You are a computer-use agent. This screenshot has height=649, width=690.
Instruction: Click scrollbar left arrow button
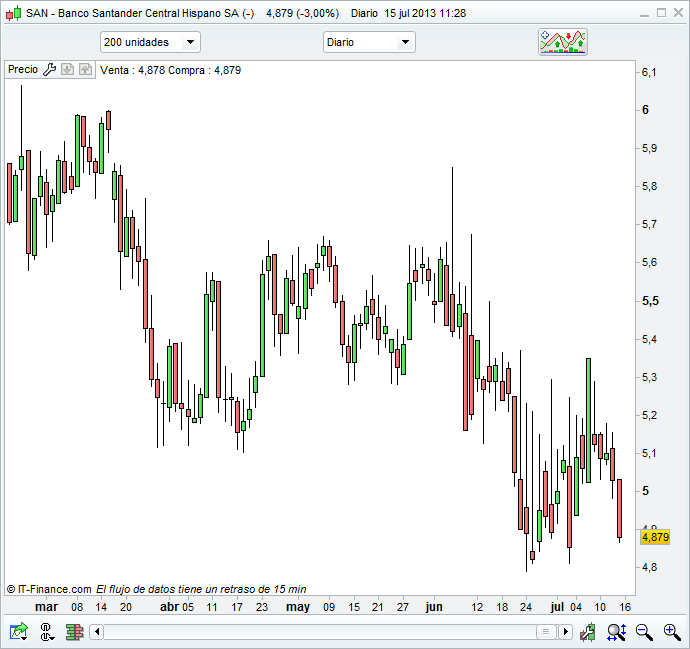[x=97, y=632]
